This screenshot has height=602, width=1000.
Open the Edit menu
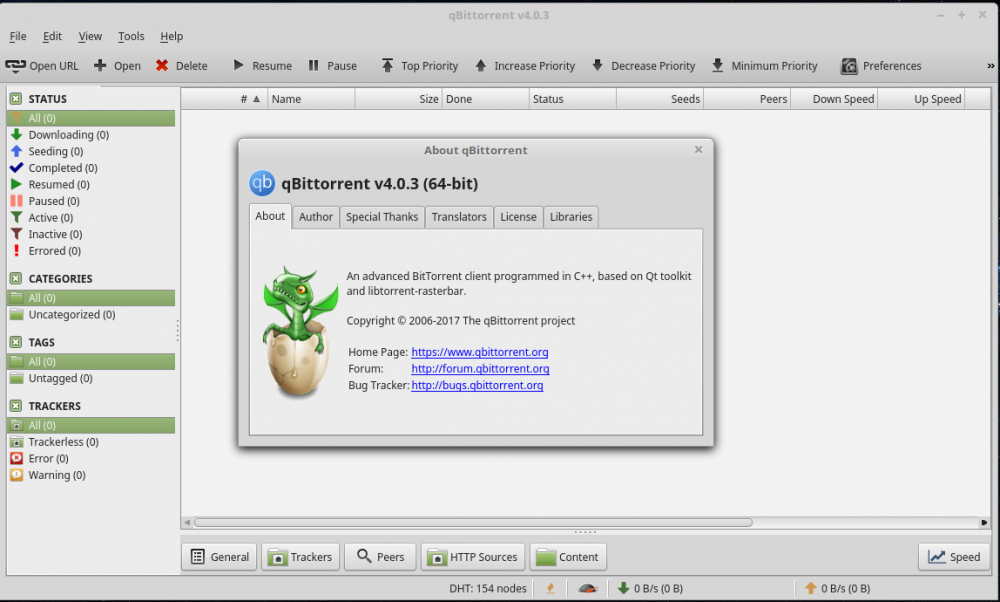point(52,36)
